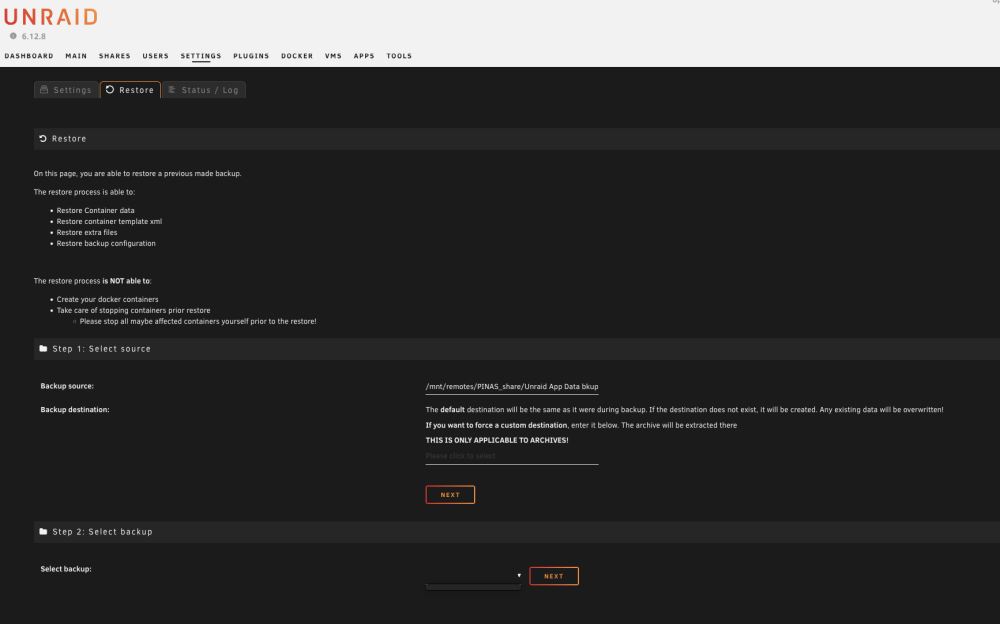Image resolution: width=1000 pixels, height=624 pixels.
Task: Click the Restore section header icon
Action: (x=43, y=138)
